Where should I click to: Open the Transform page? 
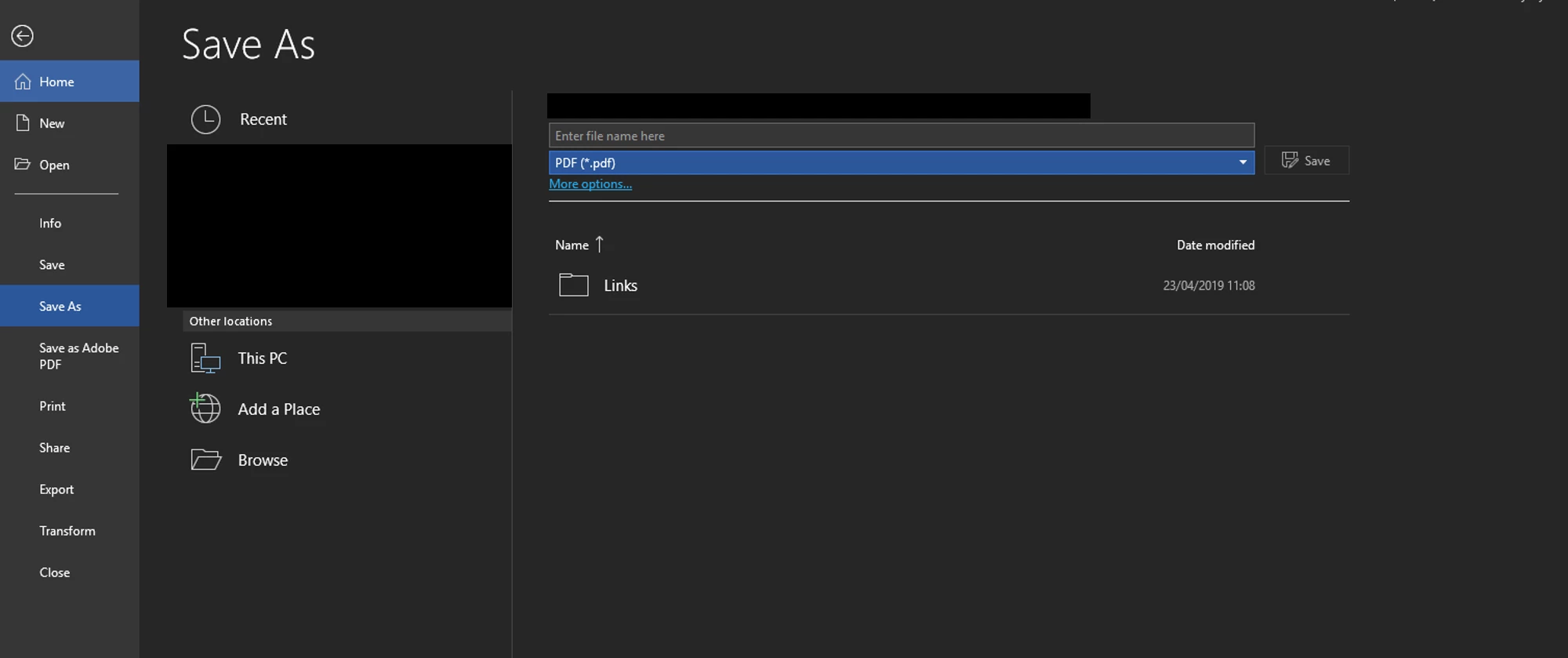(x=70, y=531)
